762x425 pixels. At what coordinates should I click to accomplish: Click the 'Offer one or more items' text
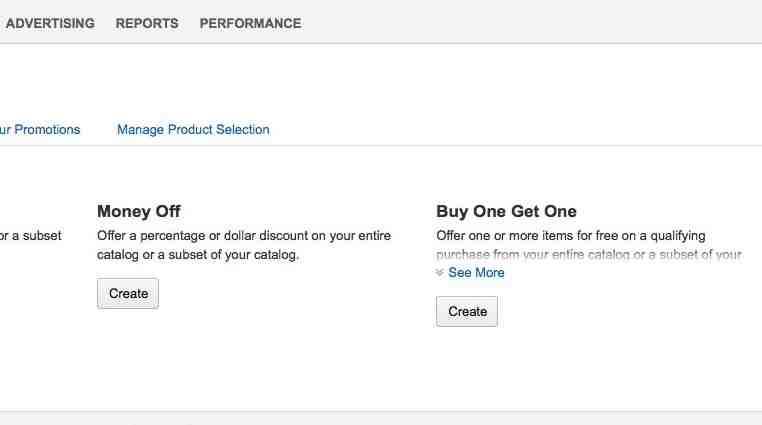[x=571, y=236]
